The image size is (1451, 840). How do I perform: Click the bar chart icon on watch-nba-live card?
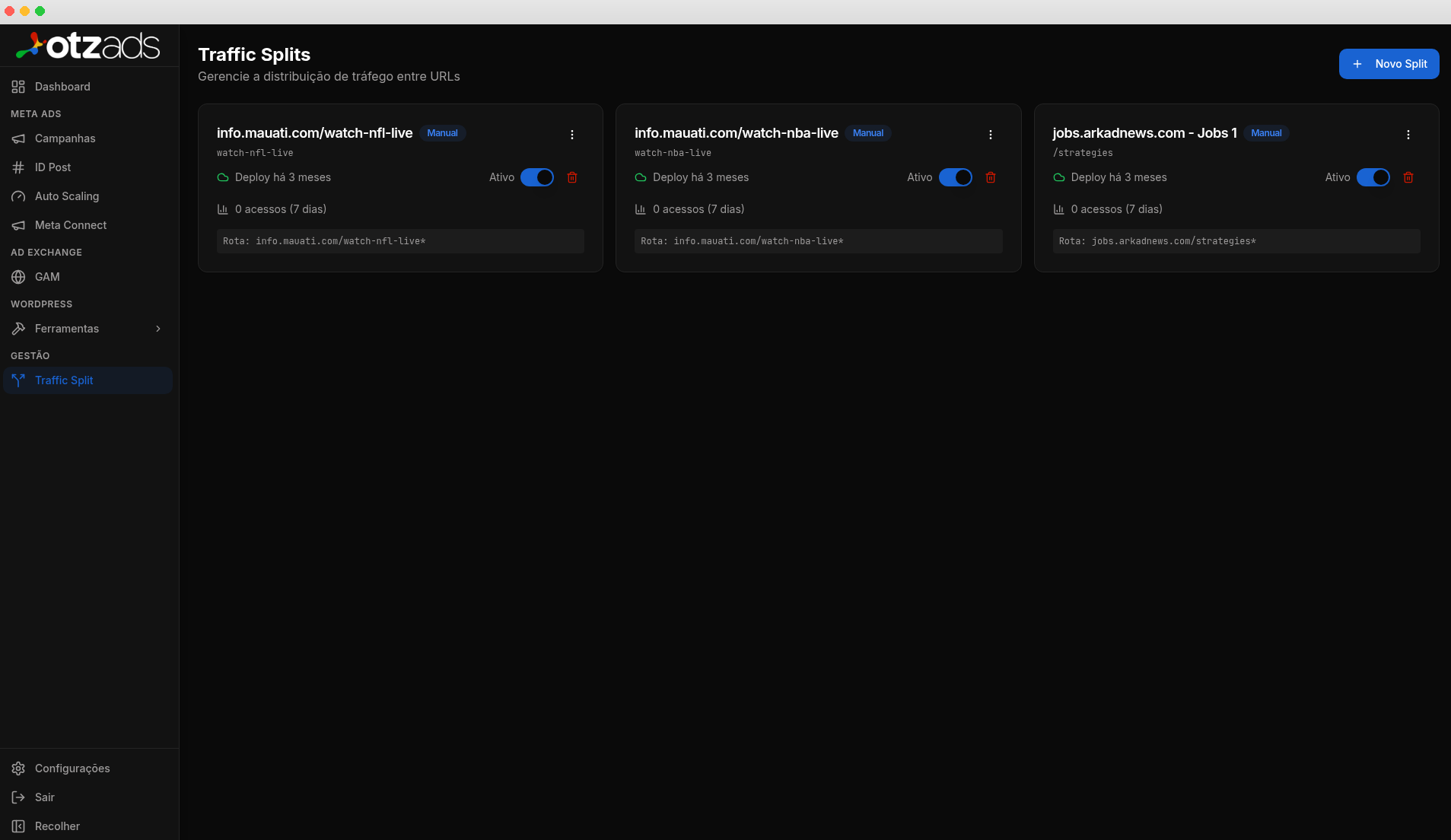(641, 209)
